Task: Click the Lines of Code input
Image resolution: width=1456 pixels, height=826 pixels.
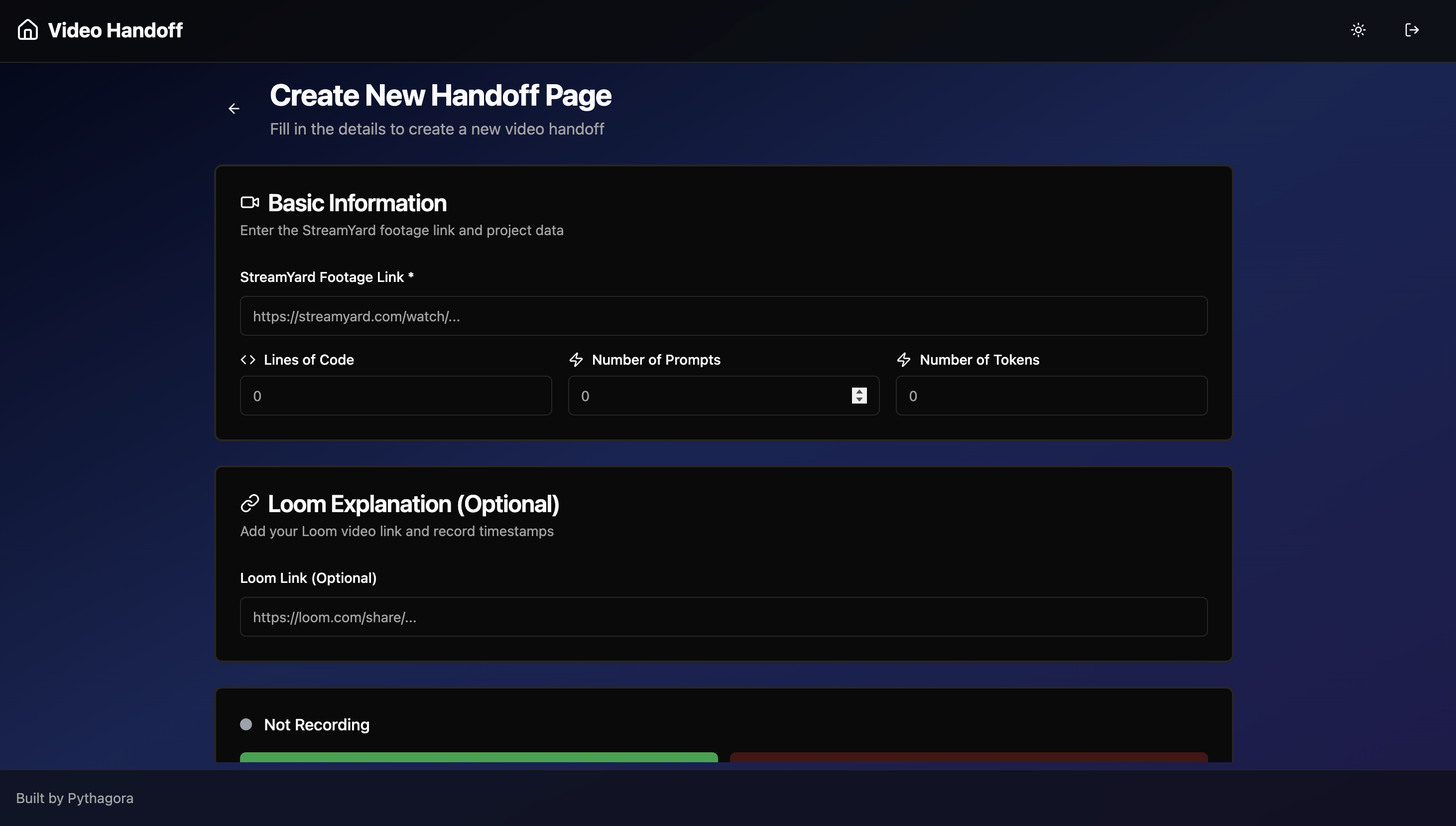Action: (x=395, y=396)
